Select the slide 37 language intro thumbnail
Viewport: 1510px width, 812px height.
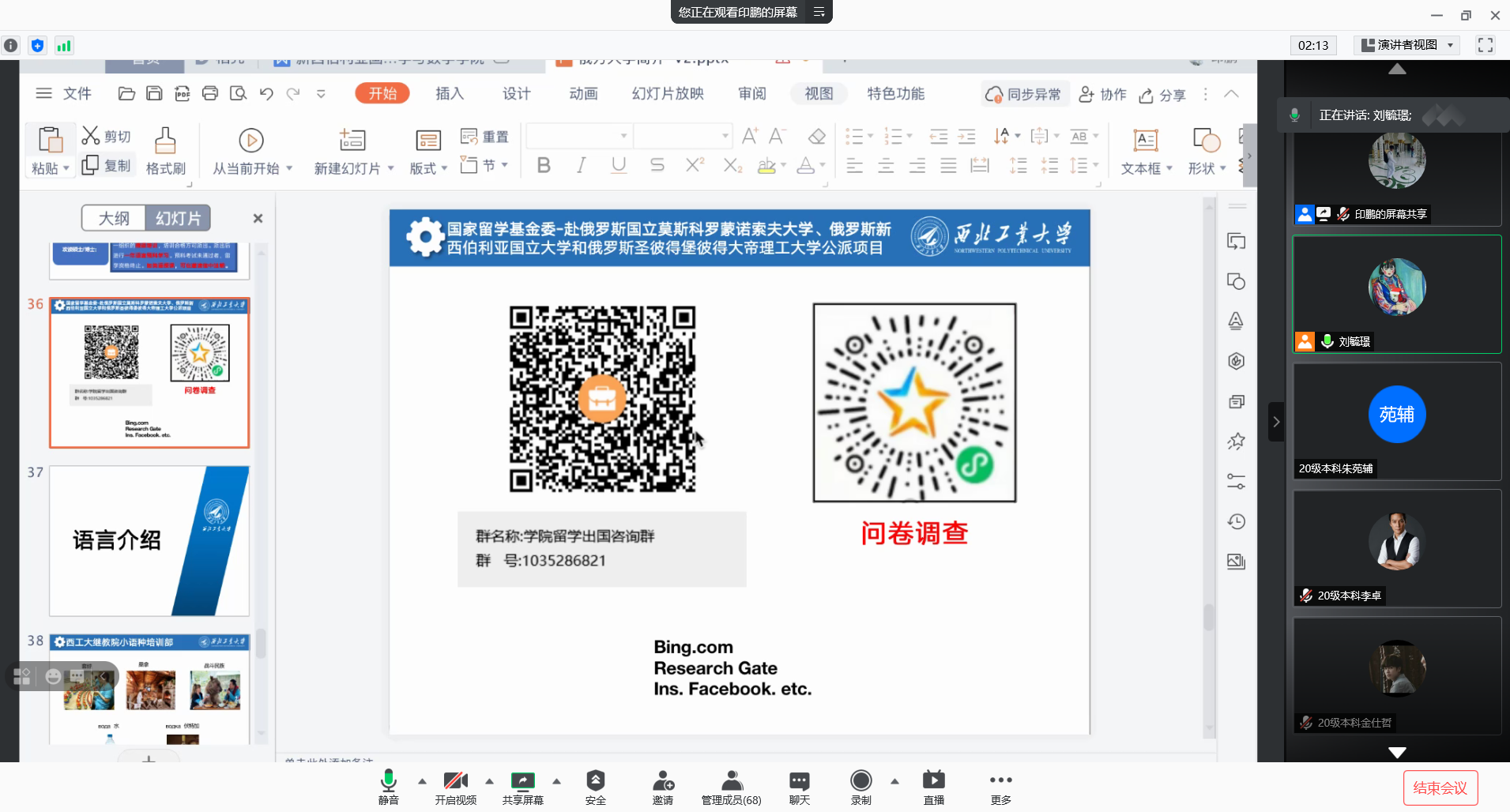149,541
